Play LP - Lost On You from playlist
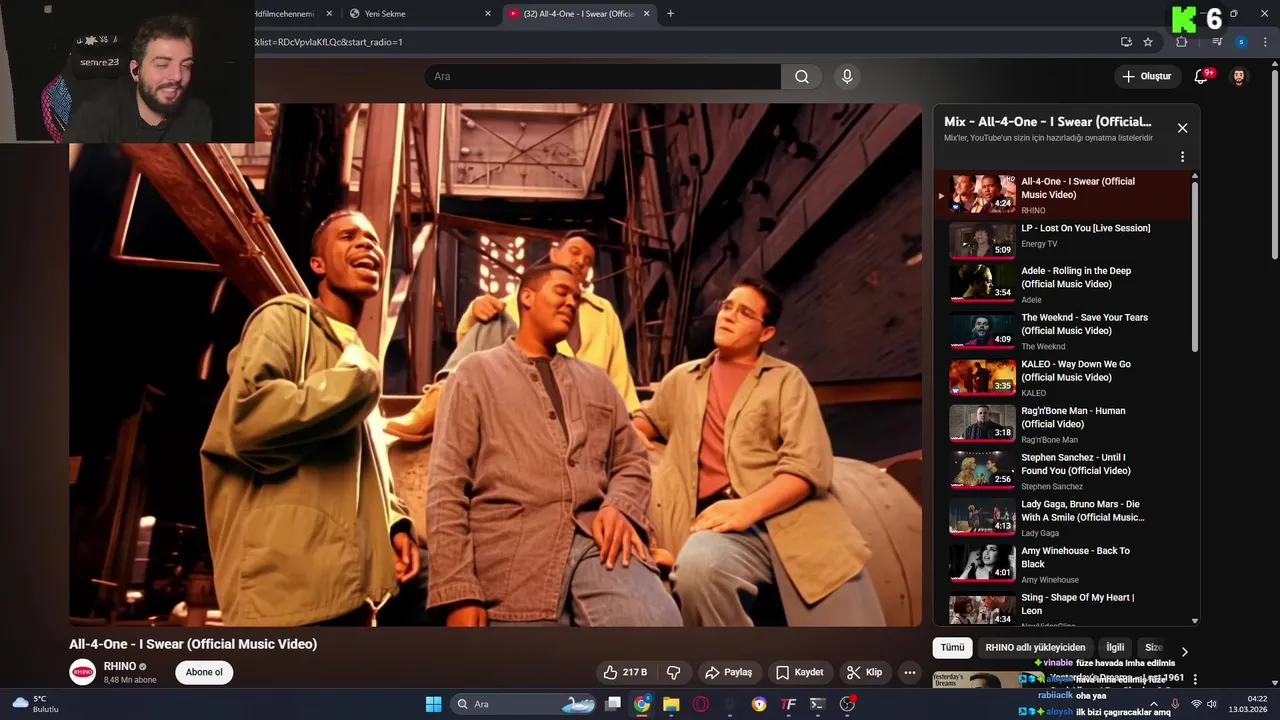The height and width of the screenshot is (720, 1280). coord(1064,239)
